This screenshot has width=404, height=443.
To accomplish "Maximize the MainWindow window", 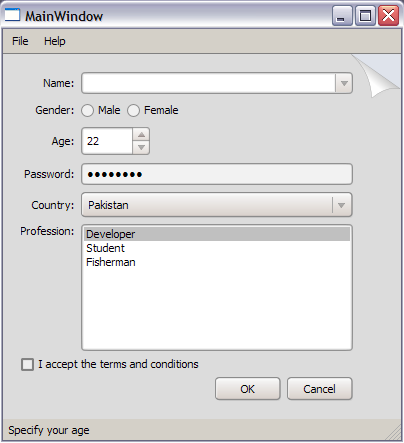I will point(365,16).
